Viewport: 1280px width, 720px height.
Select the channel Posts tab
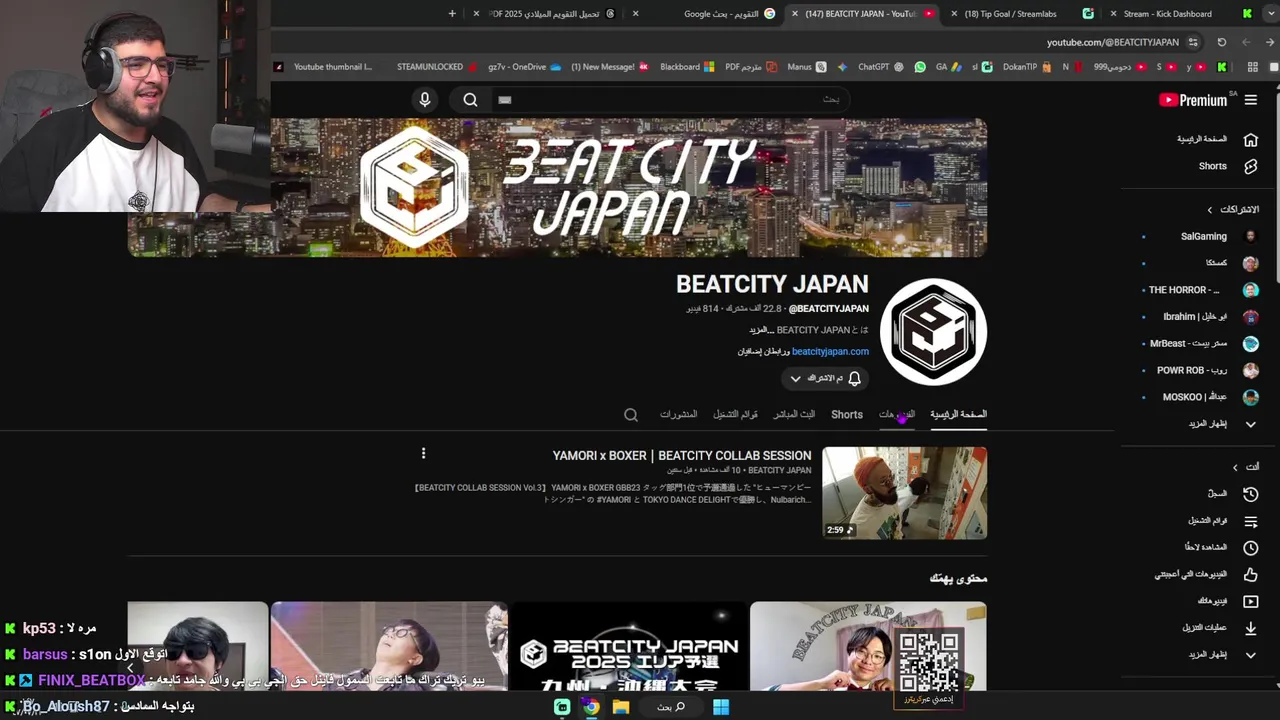[x=678, y=415]
